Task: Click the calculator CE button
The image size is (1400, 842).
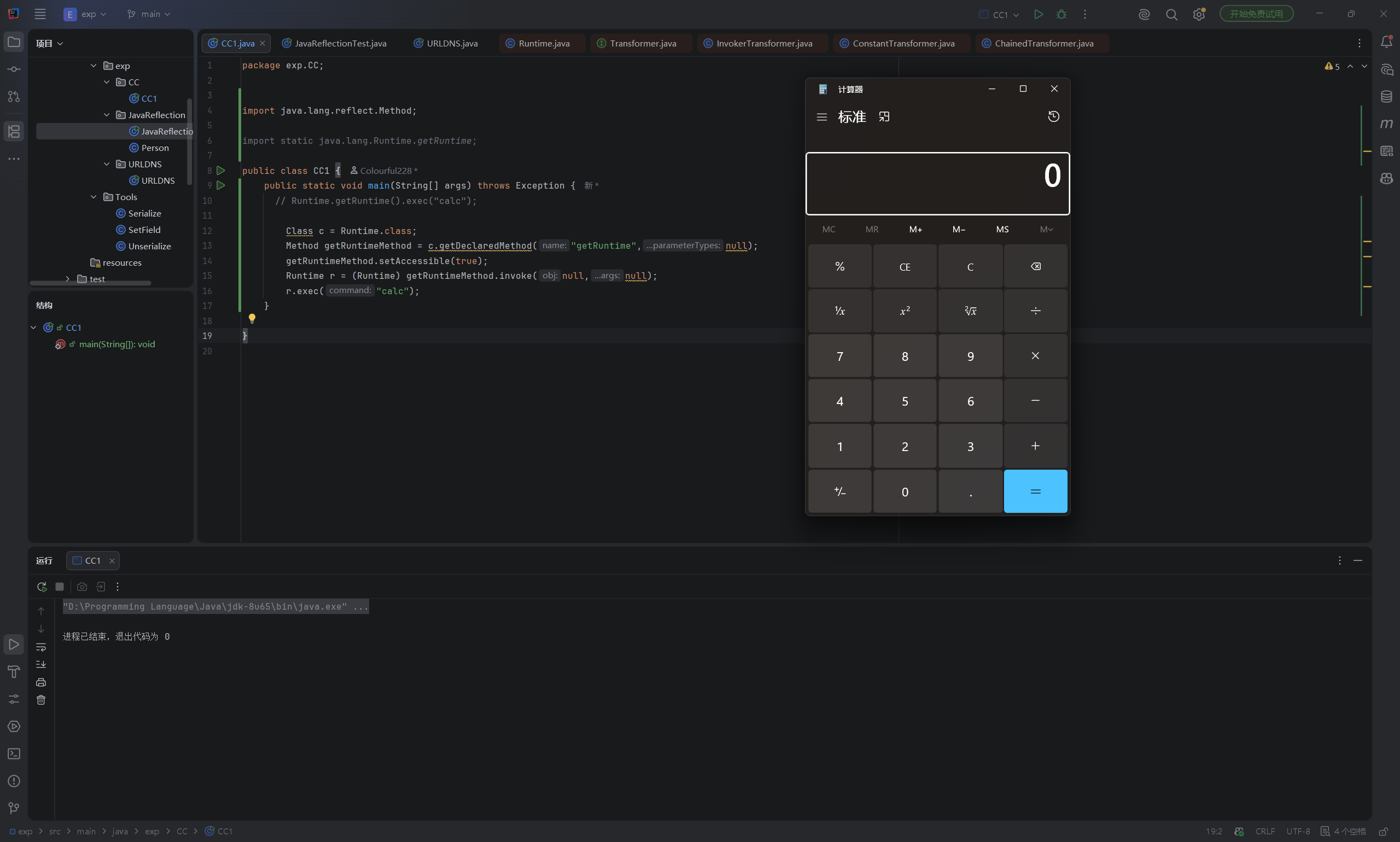Action: (905, 267)
